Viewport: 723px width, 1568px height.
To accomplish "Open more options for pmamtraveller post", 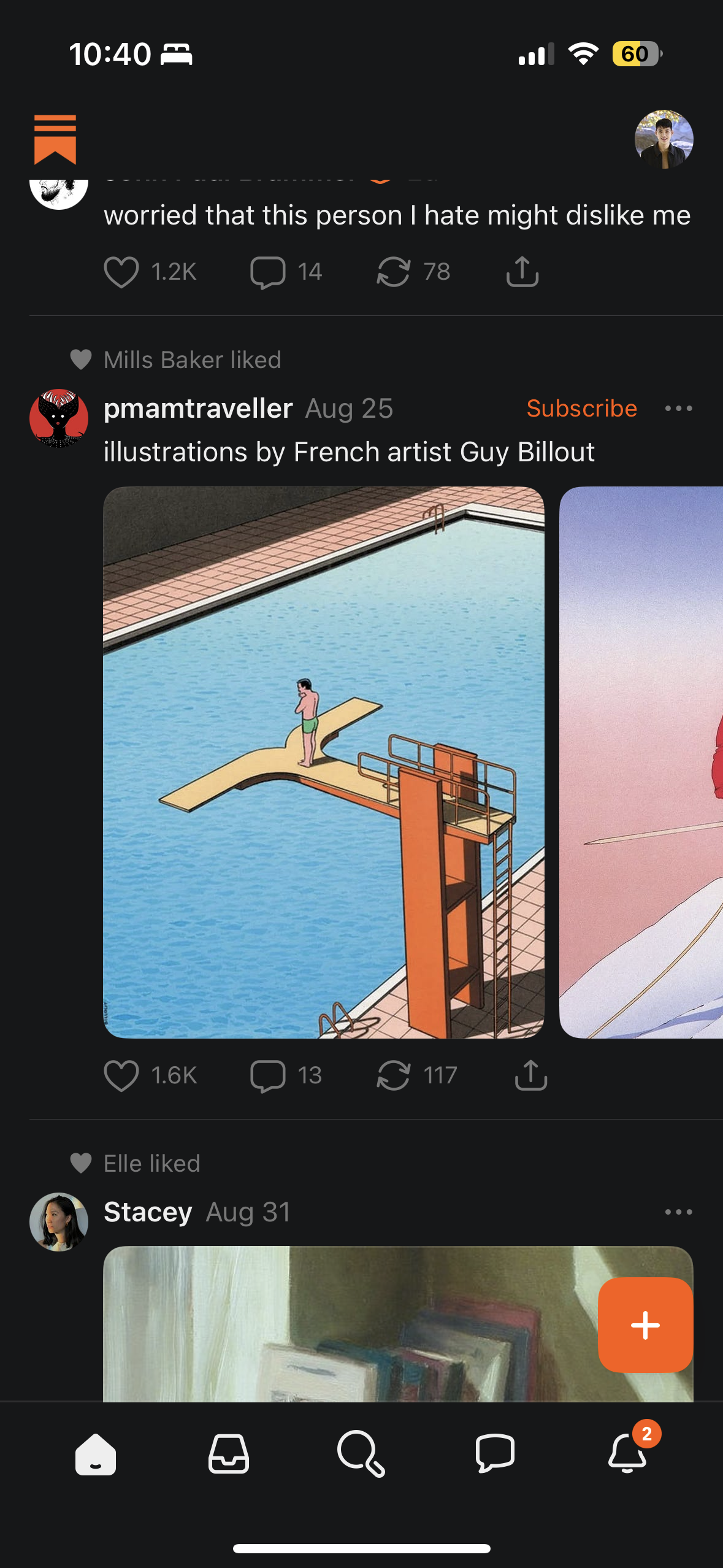I will pyautogui.click(x=678, y=409).
